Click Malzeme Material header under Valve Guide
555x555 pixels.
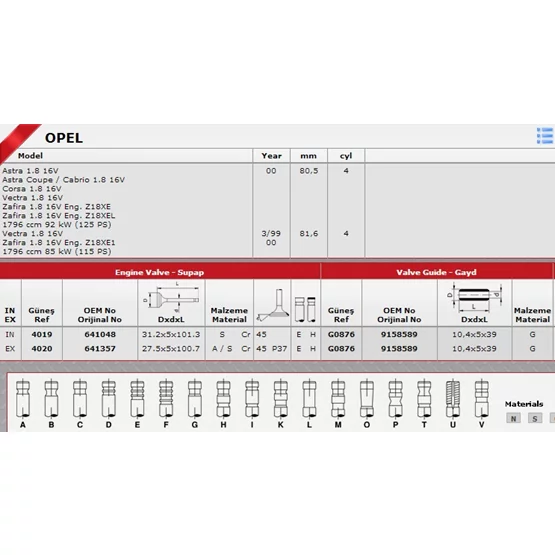[x=532, y=315]
